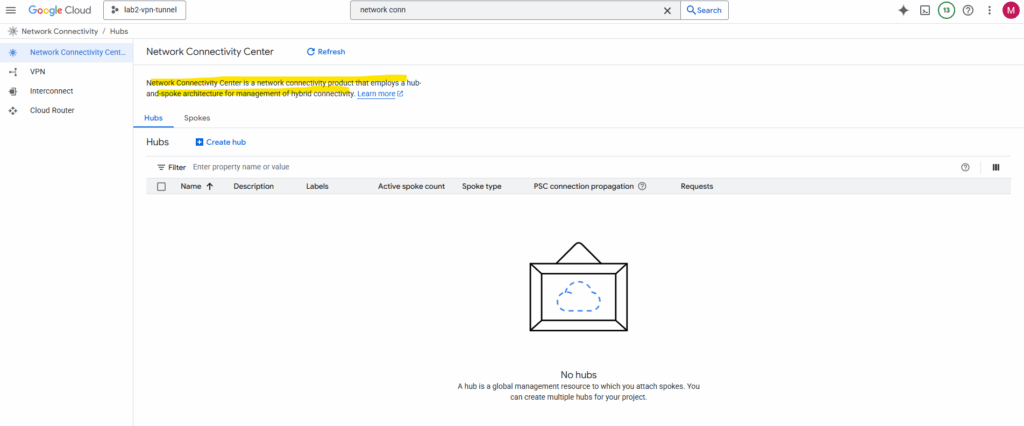Sort by Name column header

click(x=197, y=186)
